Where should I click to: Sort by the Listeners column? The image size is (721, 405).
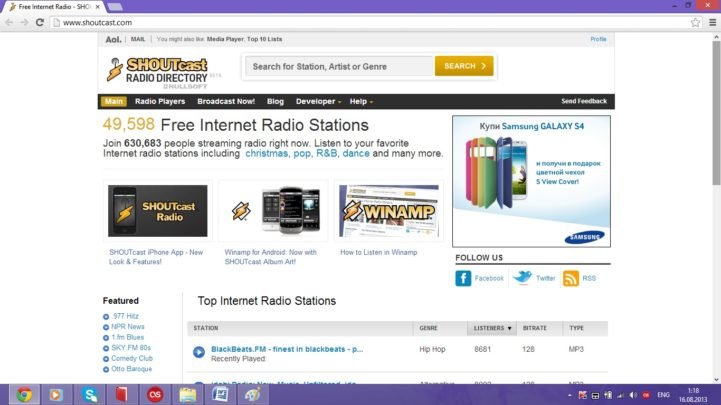(x=492, y=328)
